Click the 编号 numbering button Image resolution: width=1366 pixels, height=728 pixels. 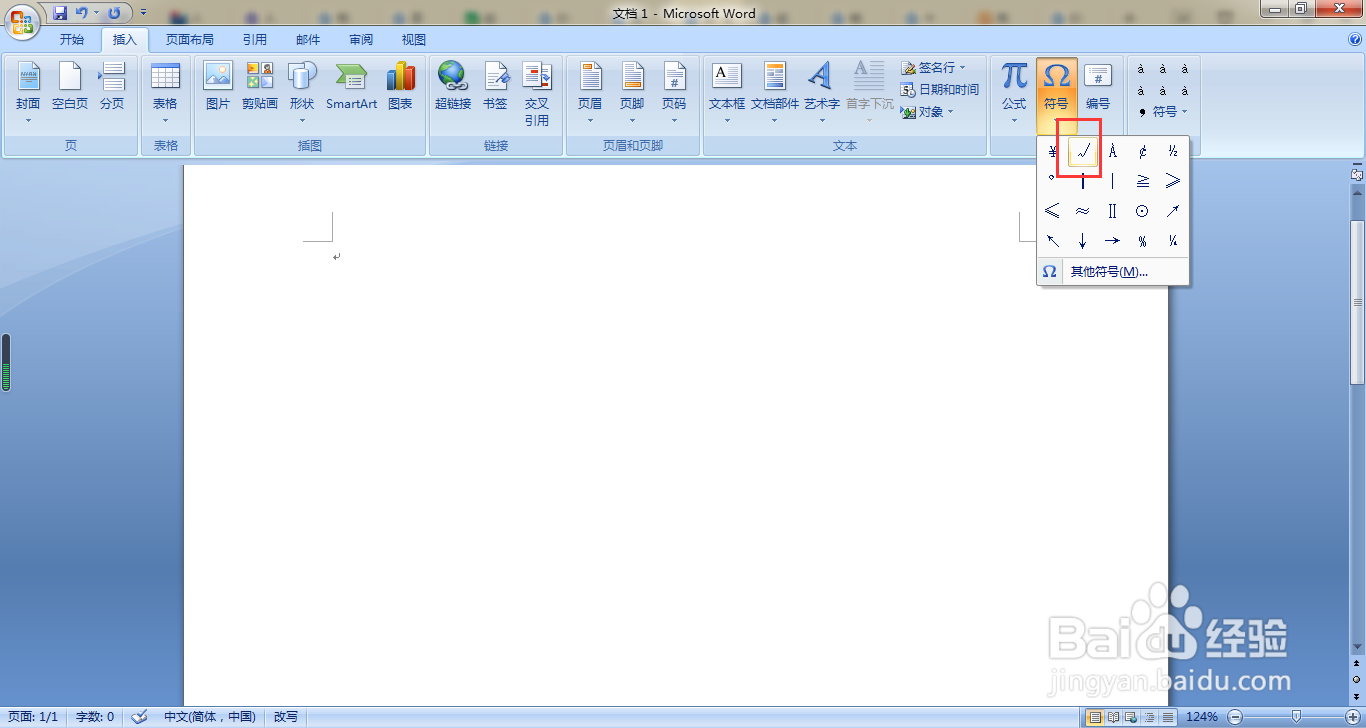coord(1098,86)
